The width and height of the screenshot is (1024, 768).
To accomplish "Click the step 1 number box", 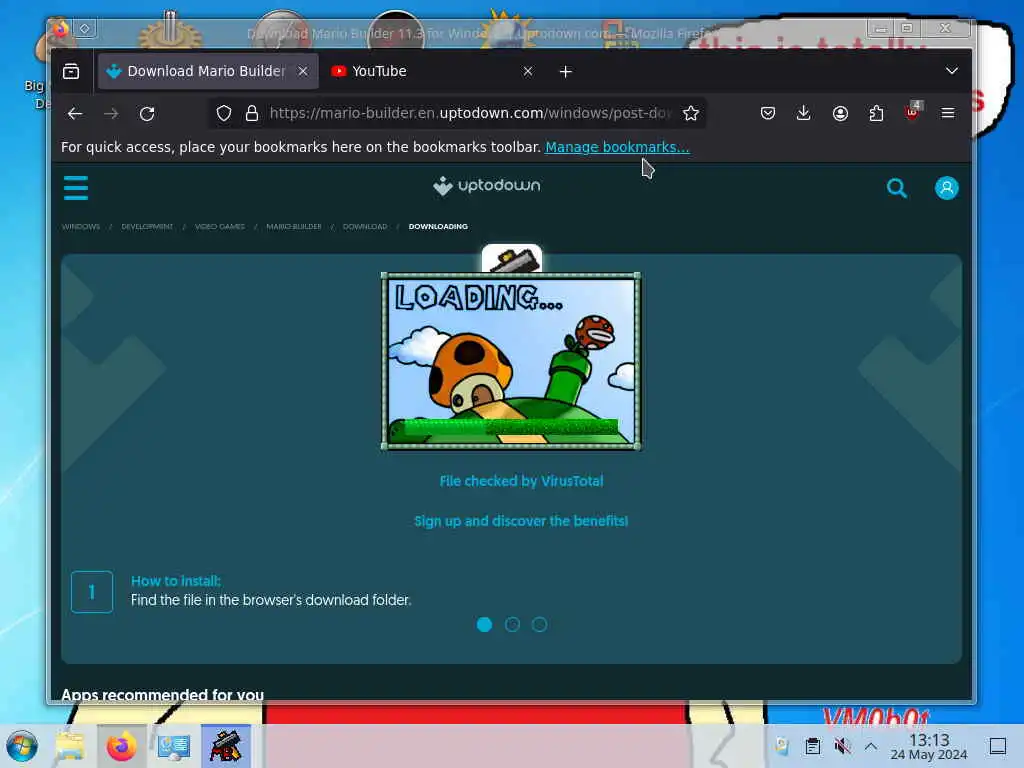I will point(92,592).
